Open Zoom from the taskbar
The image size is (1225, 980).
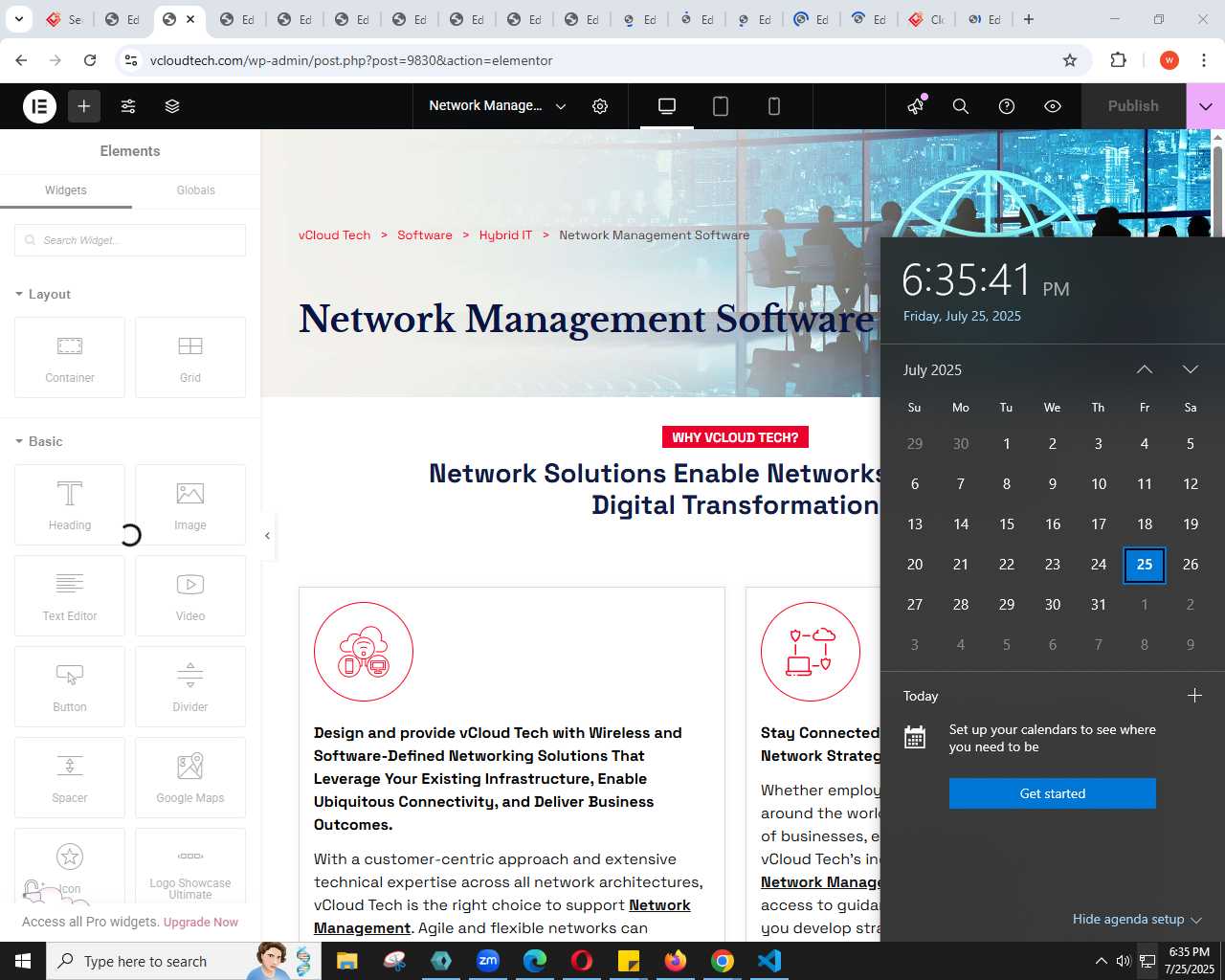(x=488, y=961)
